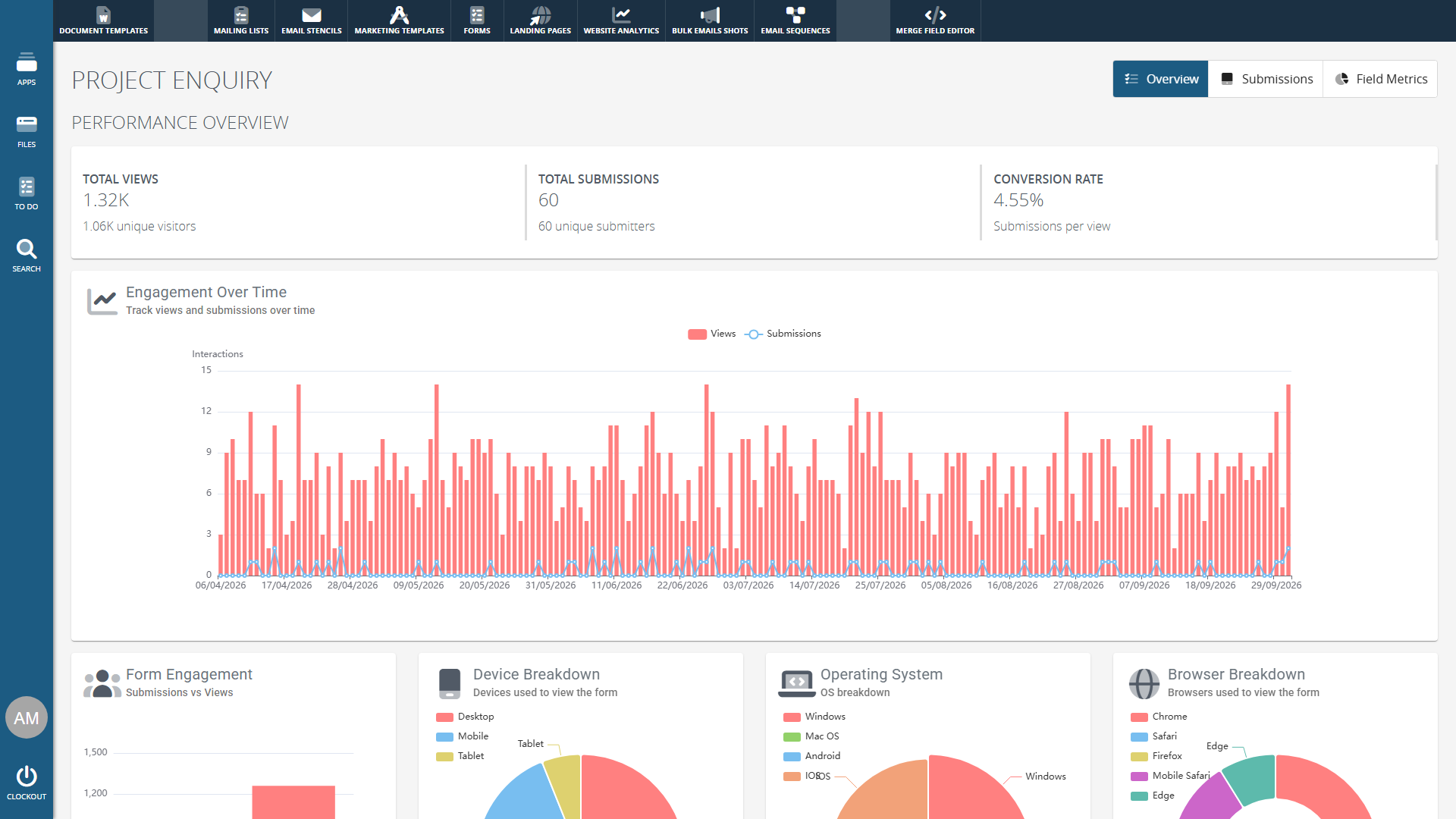Click the Search sidebar icon
1456x819 pixels.
(27, 255)
